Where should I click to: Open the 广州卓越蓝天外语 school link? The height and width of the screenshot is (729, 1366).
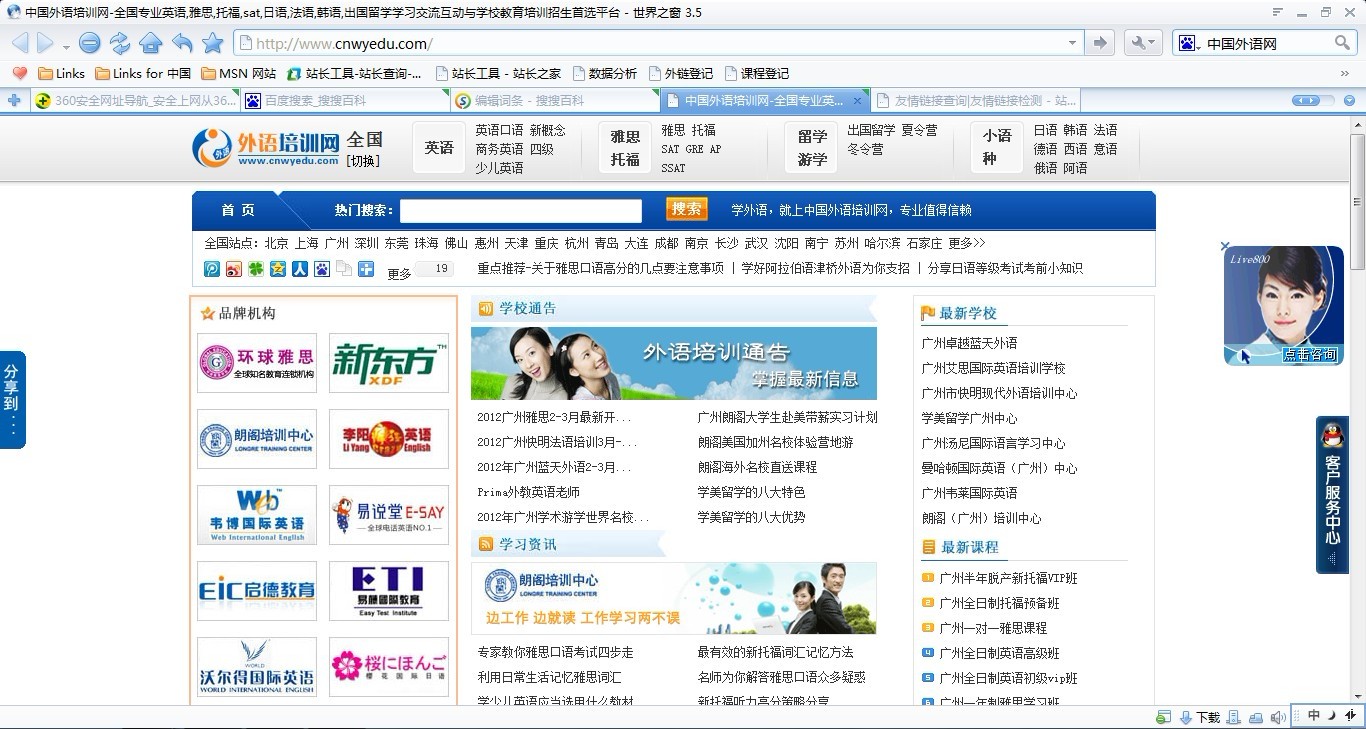969,343
